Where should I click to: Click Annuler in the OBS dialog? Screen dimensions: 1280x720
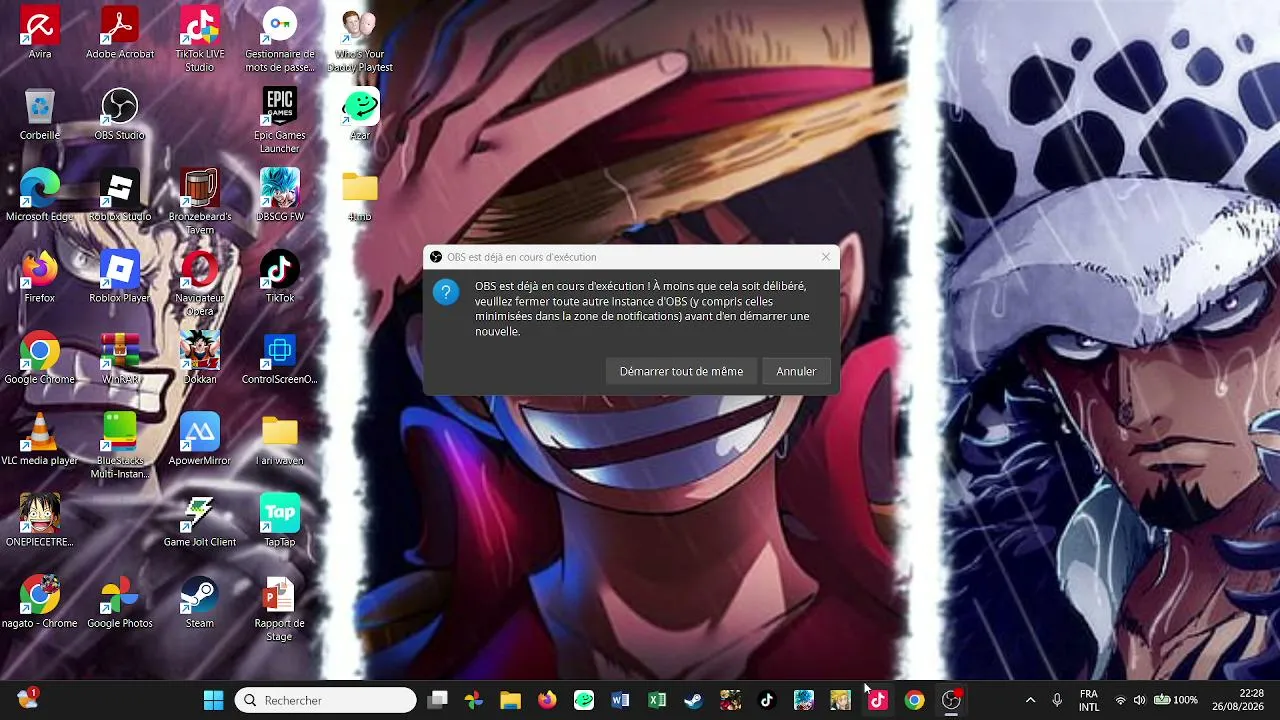point(796,371)
